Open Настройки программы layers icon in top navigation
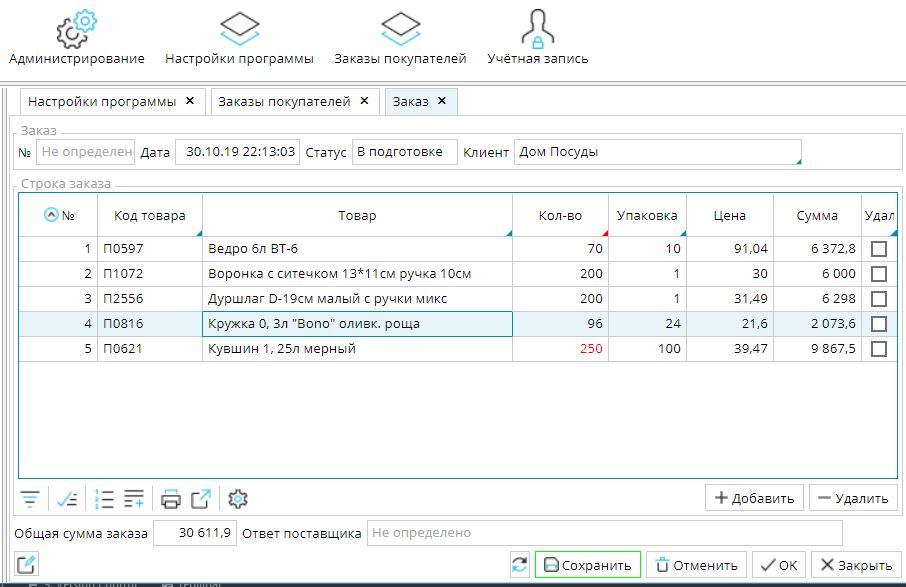906x587 pixels. point(240,28)
